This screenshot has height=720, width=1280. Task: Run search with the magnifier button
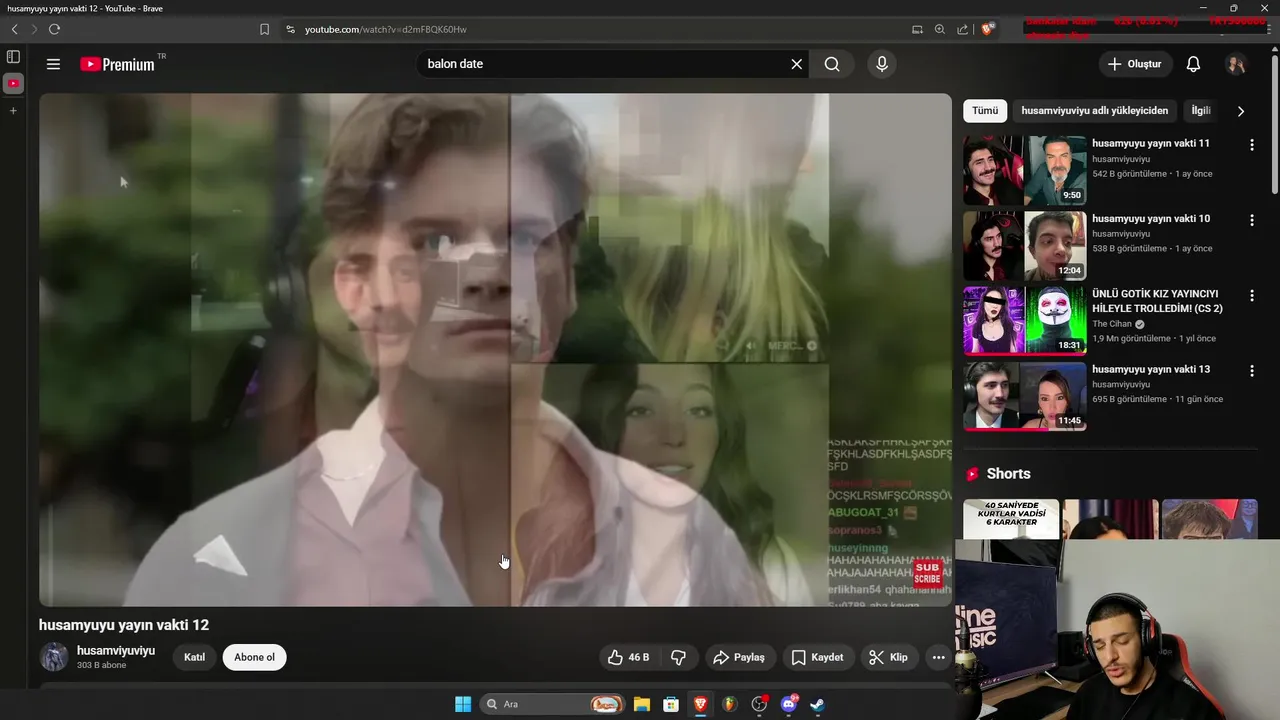tap(832, 64)
